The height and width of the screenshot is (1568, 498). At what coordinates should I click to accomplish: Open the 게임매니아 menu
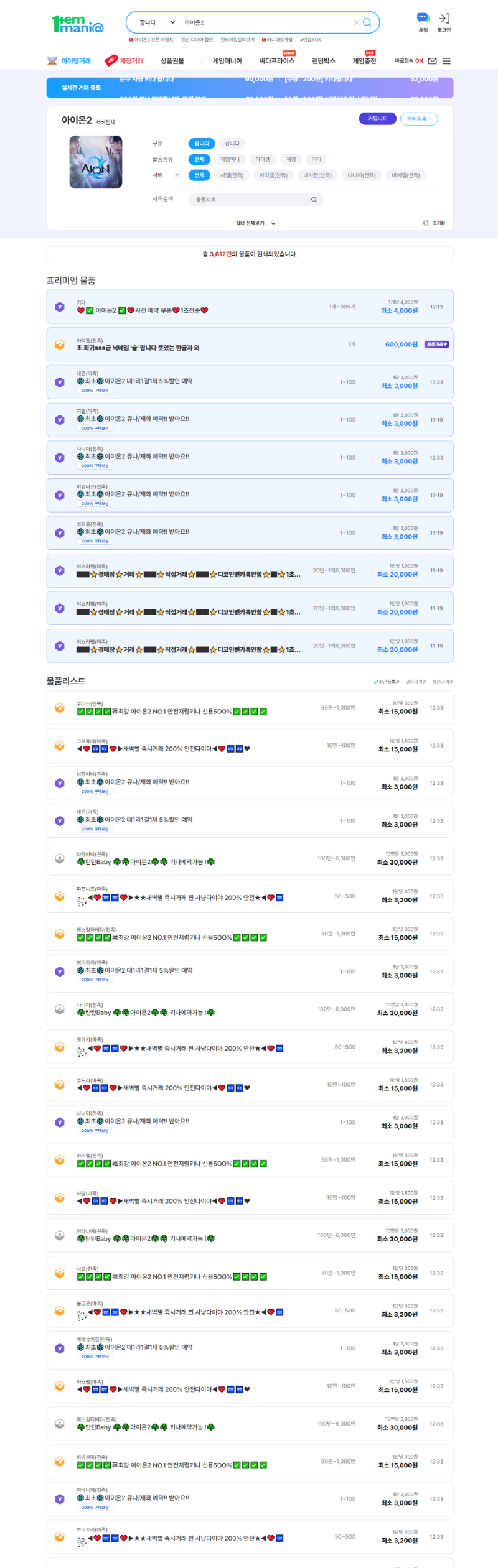pyautogui.click(x=227, y=61)
